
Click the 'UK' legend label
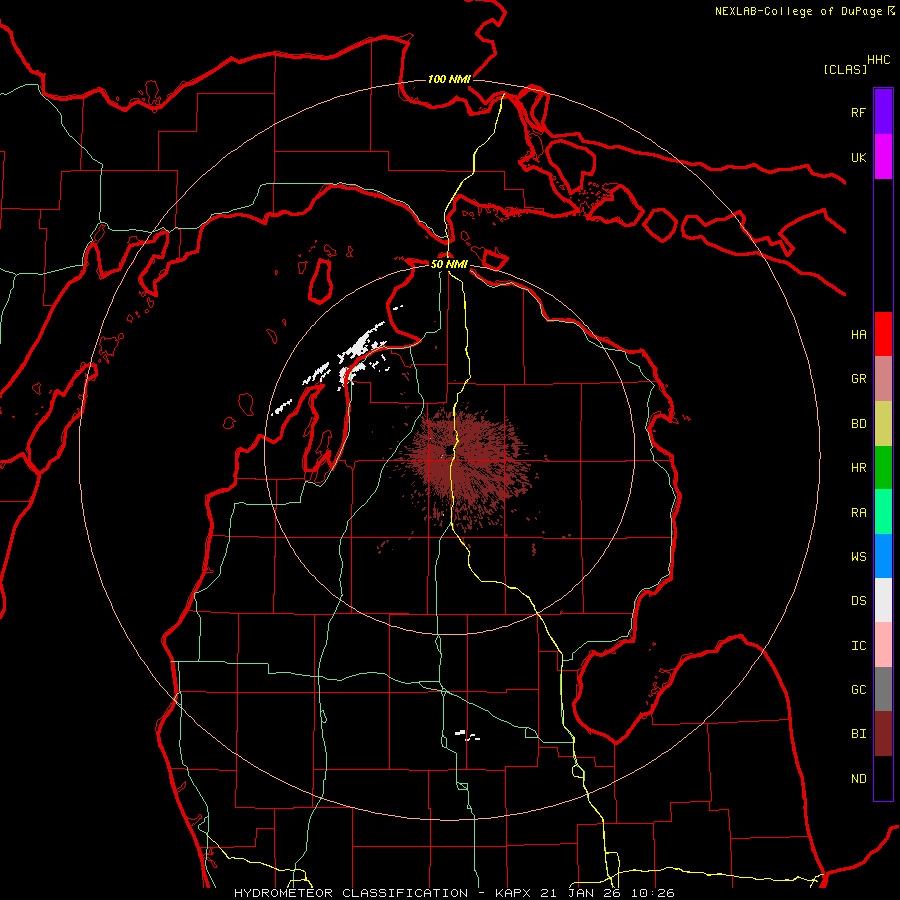(x=858, y=157)
